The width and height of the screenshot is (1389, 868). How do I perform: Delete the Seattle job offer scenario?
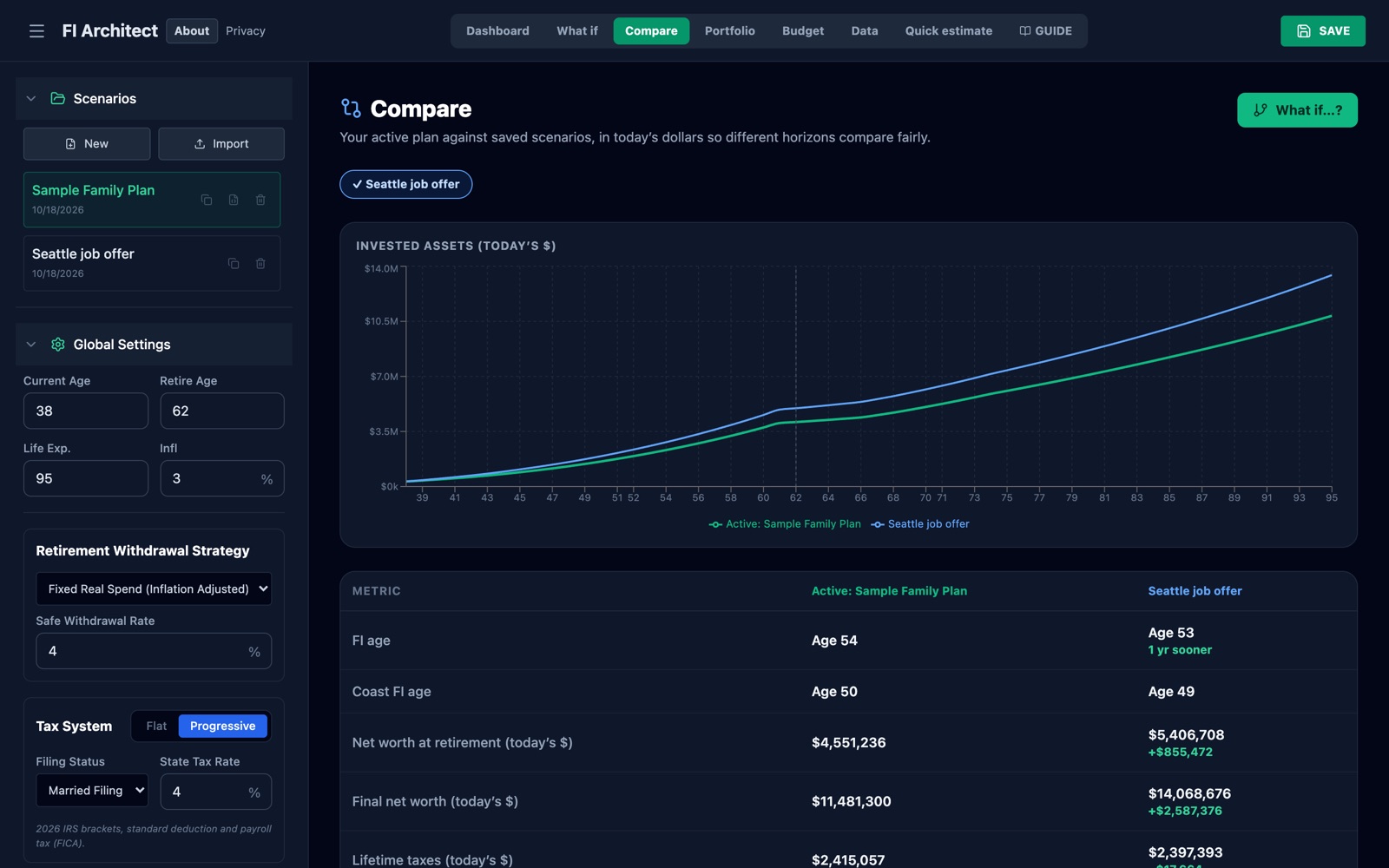pos(260,263)
